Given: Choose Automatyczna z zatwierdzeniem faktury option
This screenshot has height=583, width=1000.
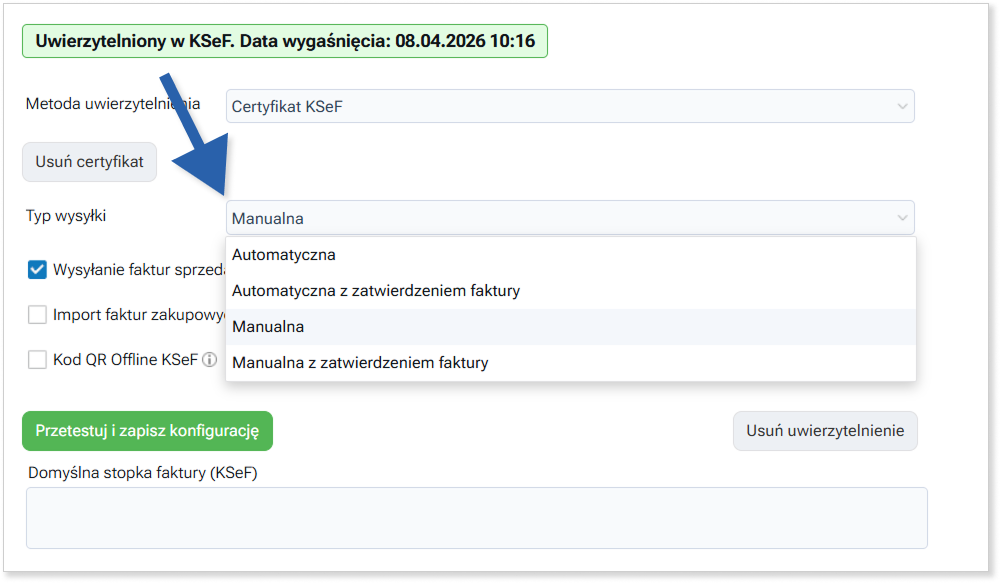Looking at the screenshot, I should 376,291.
